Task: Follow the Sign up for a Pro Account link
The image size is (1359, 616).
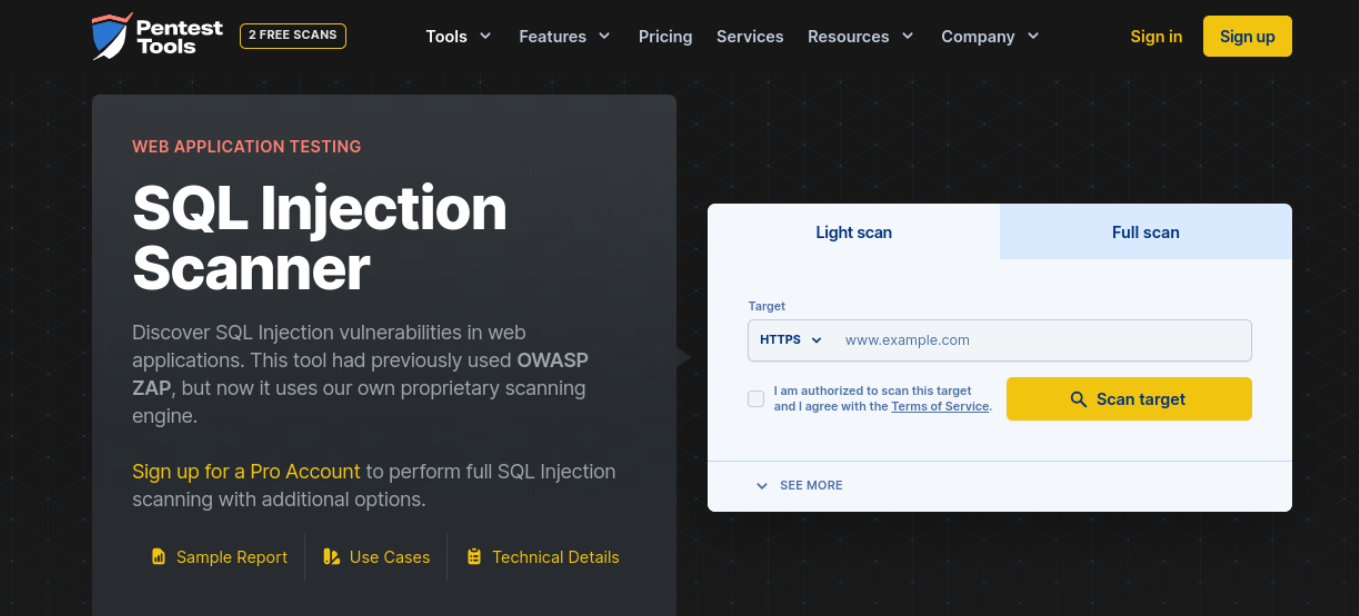Action: pyautogui.click(x=246, y=471)
